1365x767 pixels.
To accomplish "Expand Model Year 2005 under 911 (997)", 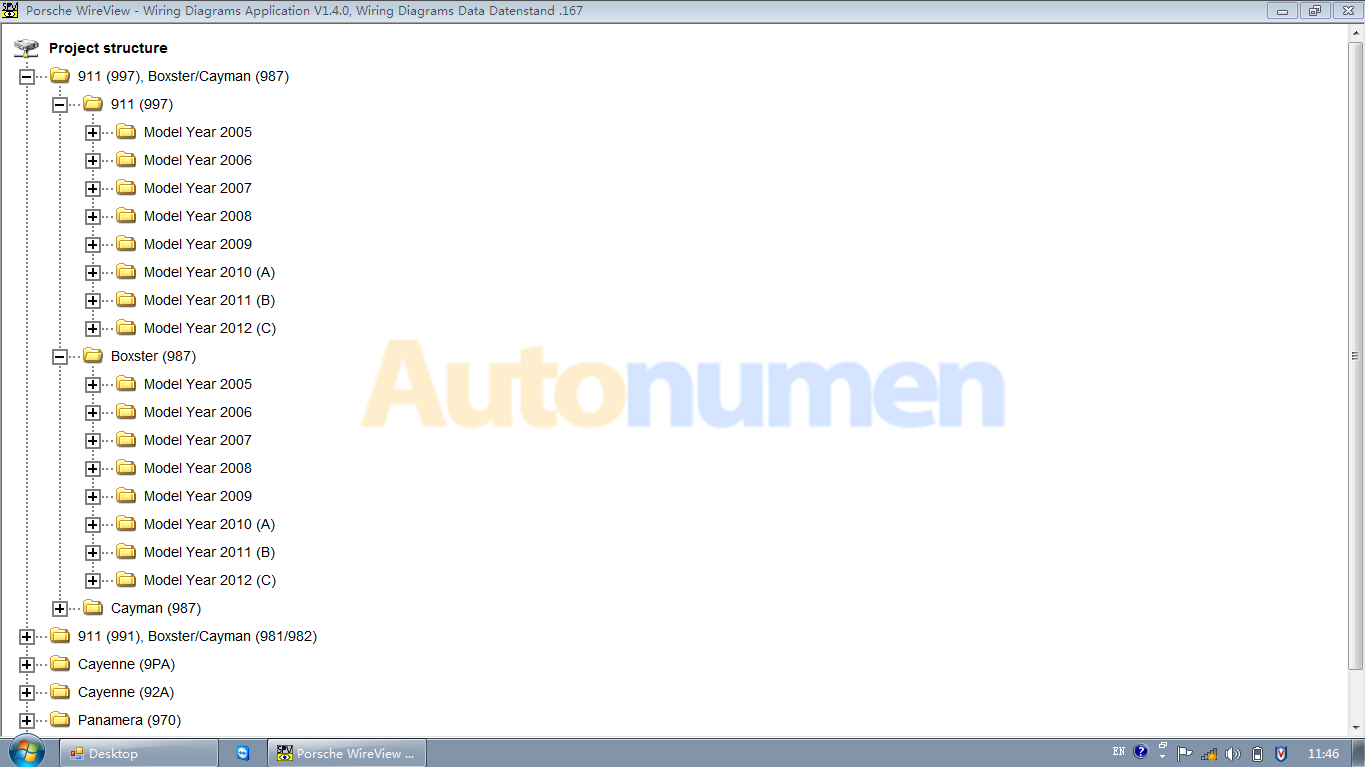I will [x=93, y=132].
